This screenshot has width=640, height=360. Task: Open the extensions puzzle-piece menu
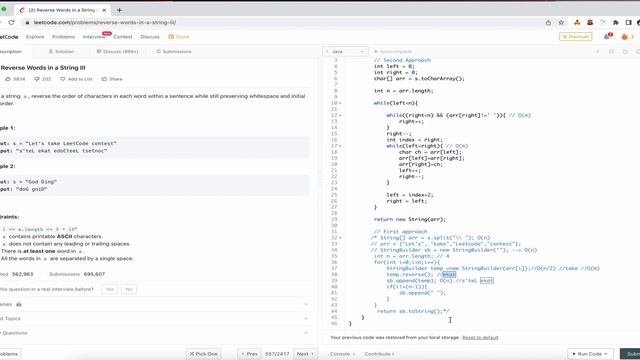pyautogui.click(x=616, y=22)
